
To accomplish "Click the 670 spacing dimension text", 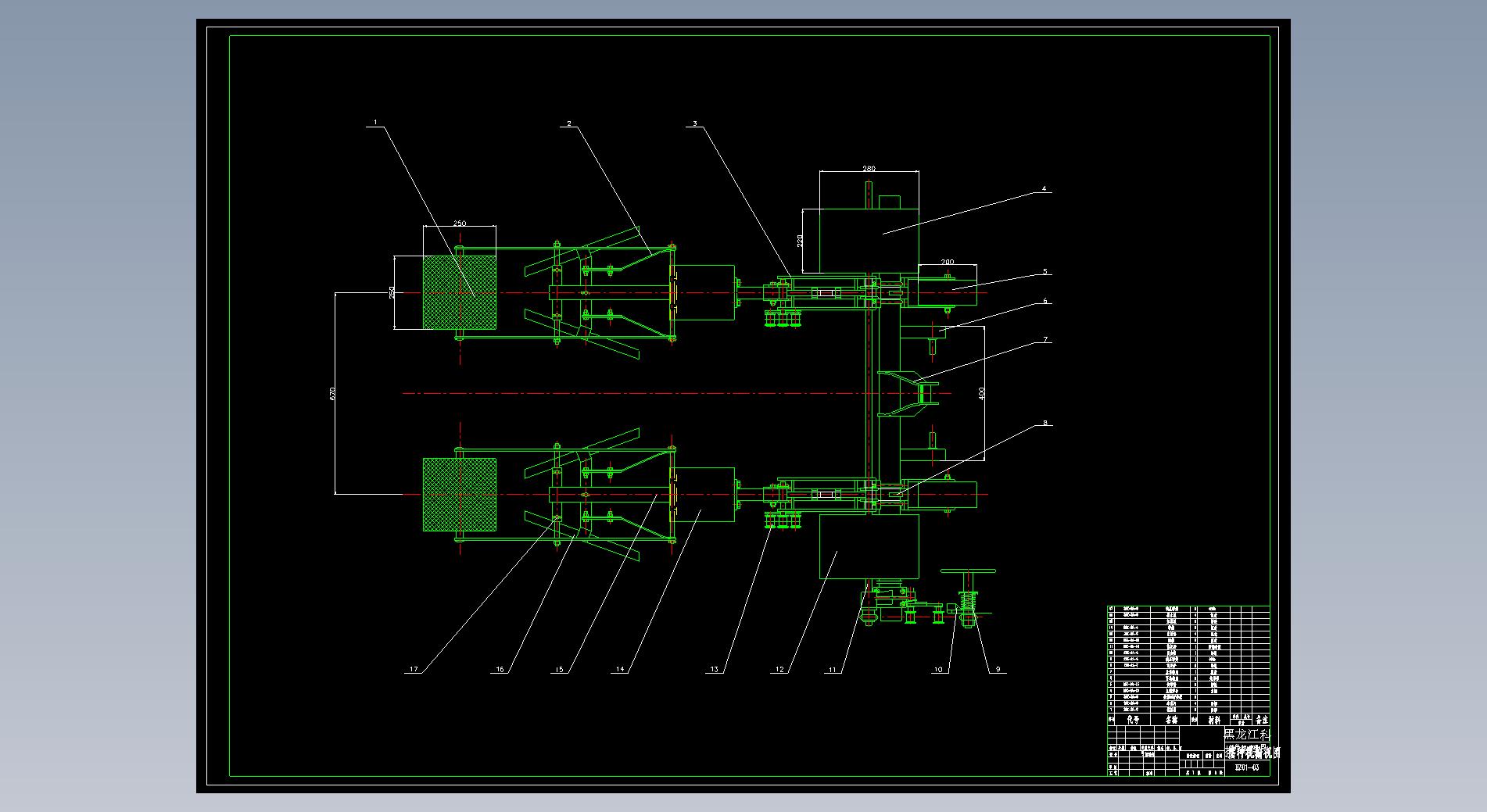I will point(332,393).
